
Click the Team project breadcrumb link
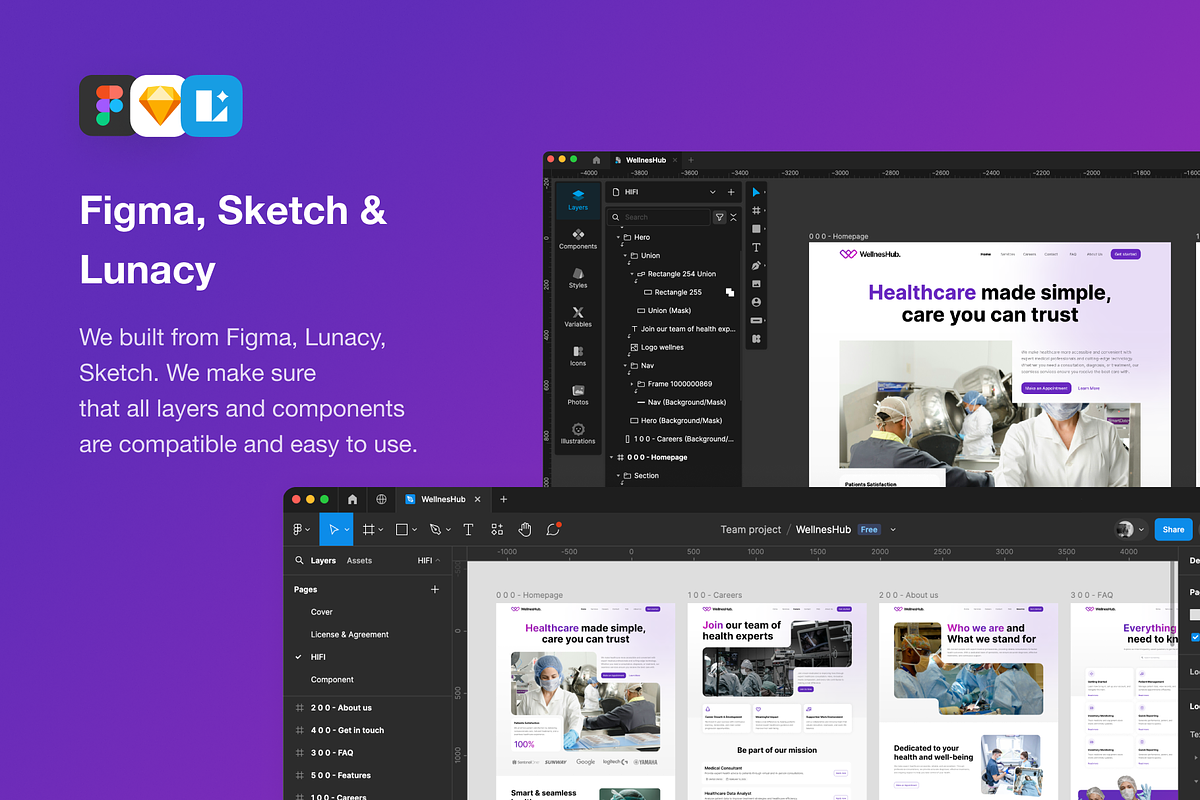(751, 529)
